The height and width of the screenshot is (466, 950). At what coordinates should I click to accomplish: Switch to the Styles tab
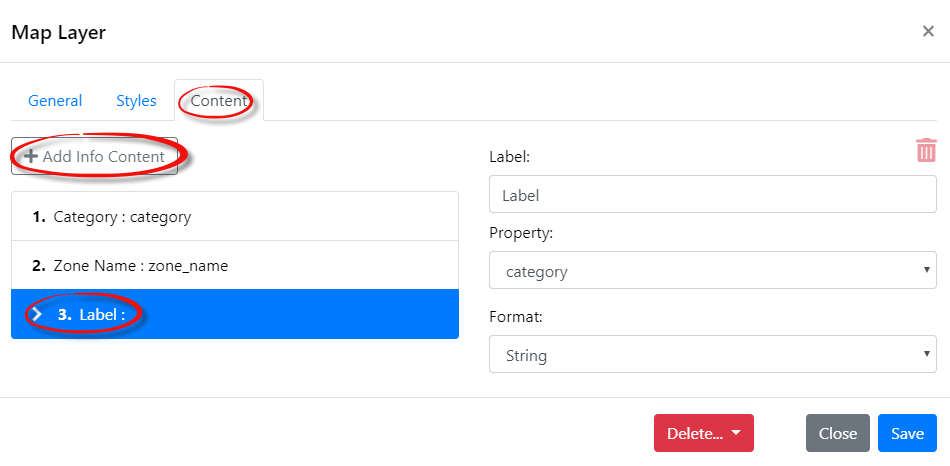(136, 101)
